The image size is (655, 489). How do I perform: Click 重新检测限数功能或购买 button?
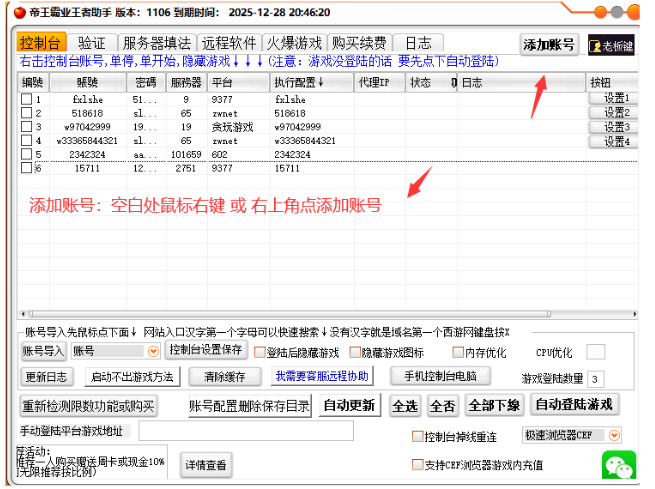pyautogui.click(x=89, y=406)
